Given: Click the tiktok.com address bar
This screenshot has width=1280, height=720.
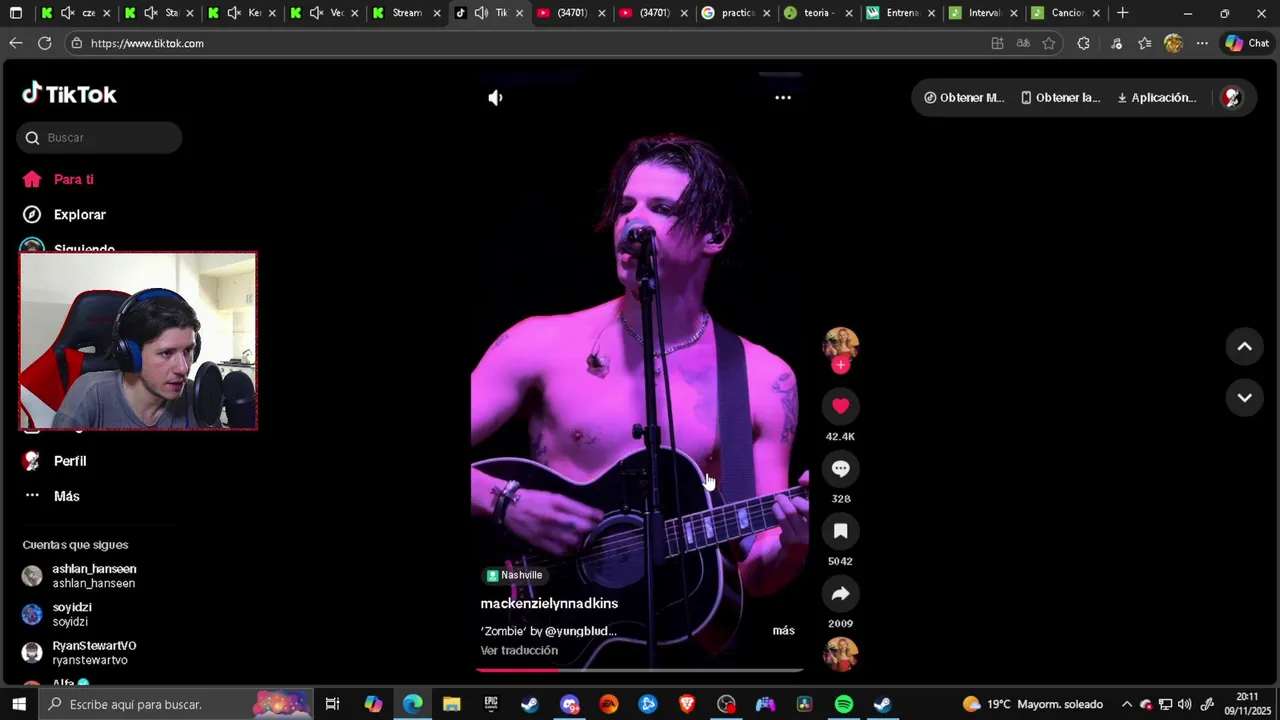Looking at the screenshot, I should point(525,44).
